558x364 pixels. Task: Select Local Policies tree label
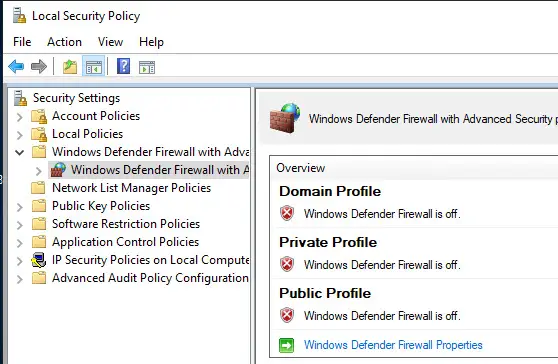[88, 134]
